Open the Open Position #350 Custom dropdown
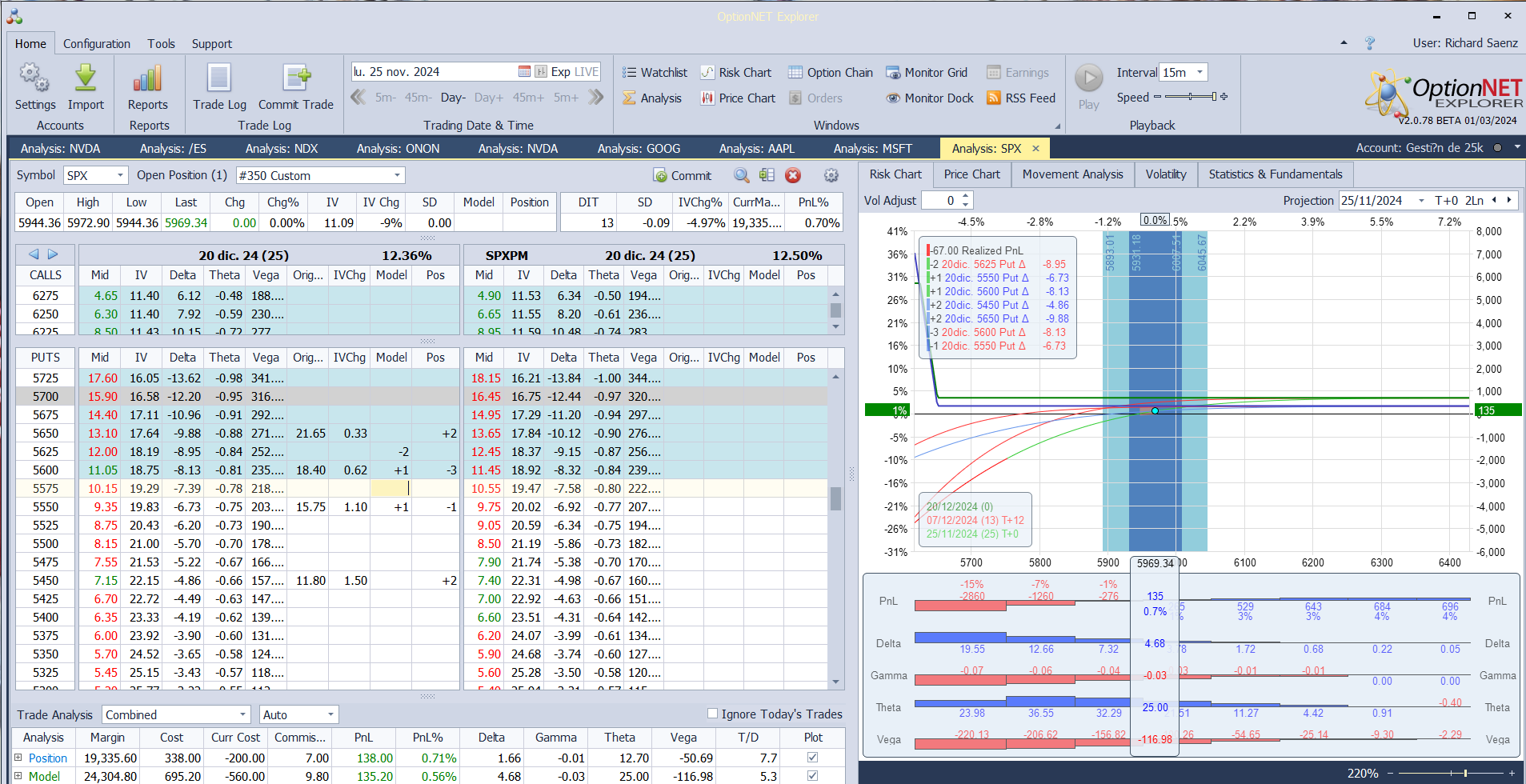This screenshot has height=784, width=1526. pos(397,175)
